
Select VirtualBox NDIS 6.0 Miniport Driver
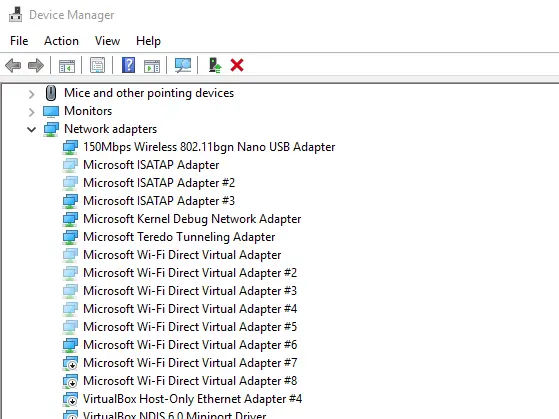click(175, 415)
